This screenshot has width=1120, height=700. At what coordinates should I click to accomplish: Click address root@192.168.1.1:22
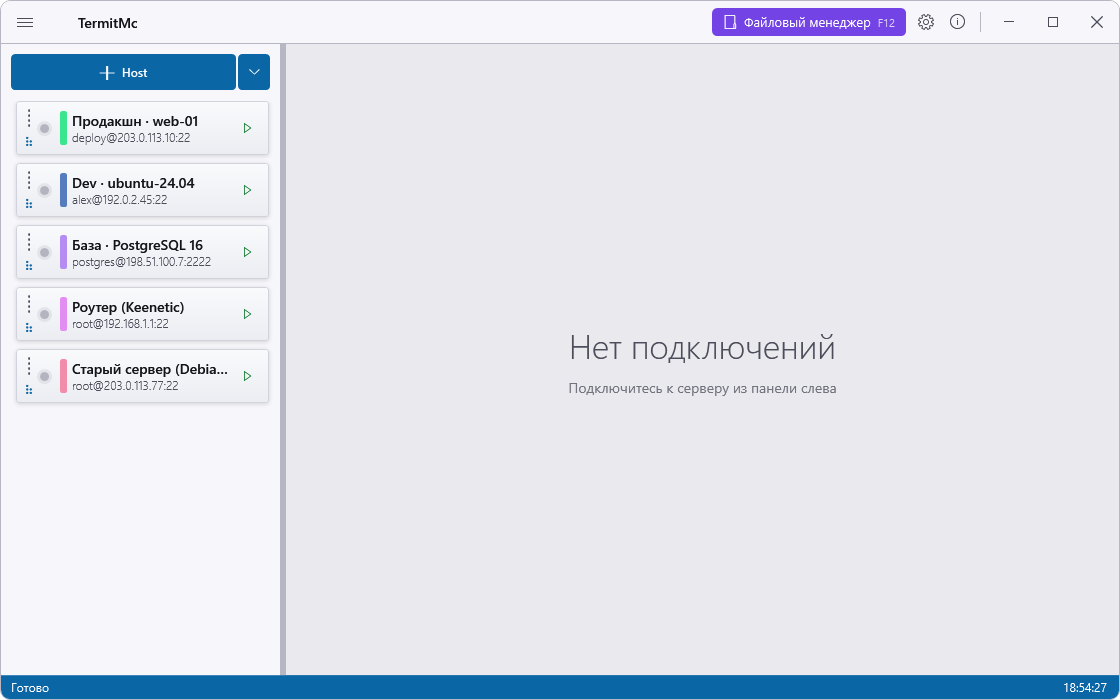(121, 324)
